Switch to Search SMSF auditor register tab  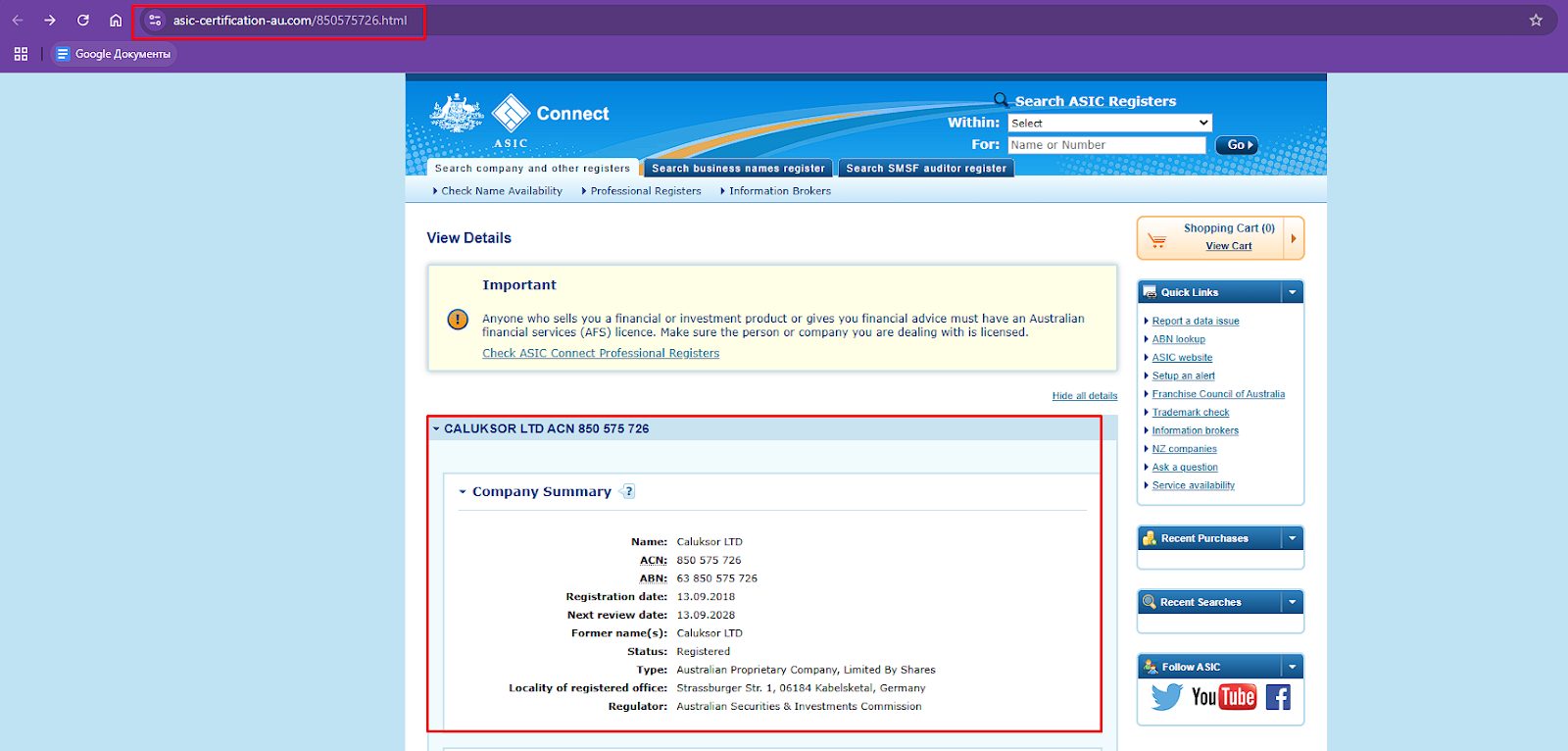(x=926, y=168)
